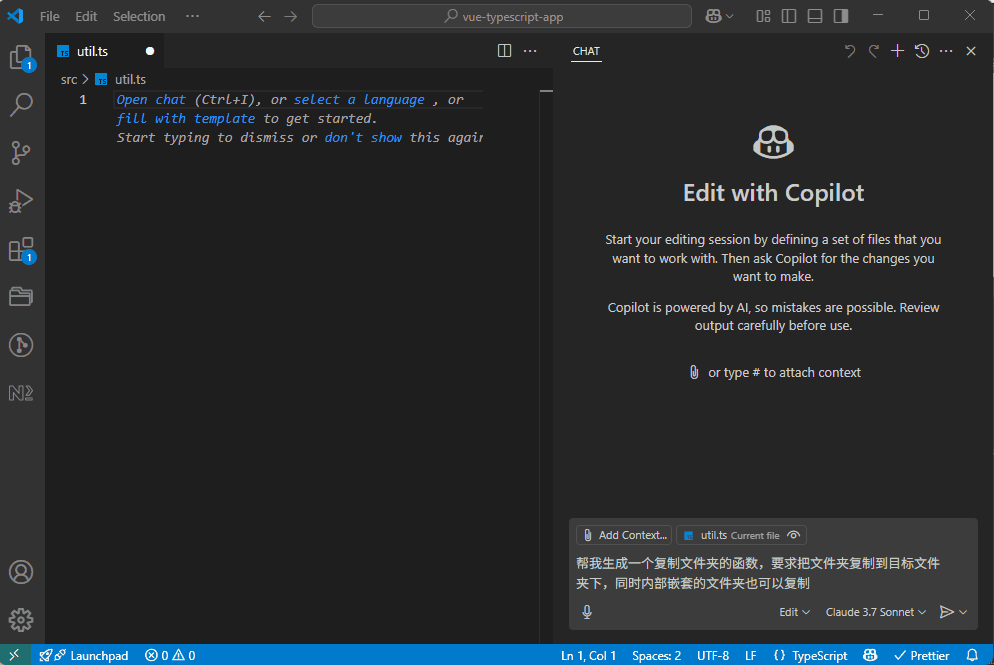Select the CHAT tab
The width and height of the screenshot is (994, 665).
tap(586, 51)
